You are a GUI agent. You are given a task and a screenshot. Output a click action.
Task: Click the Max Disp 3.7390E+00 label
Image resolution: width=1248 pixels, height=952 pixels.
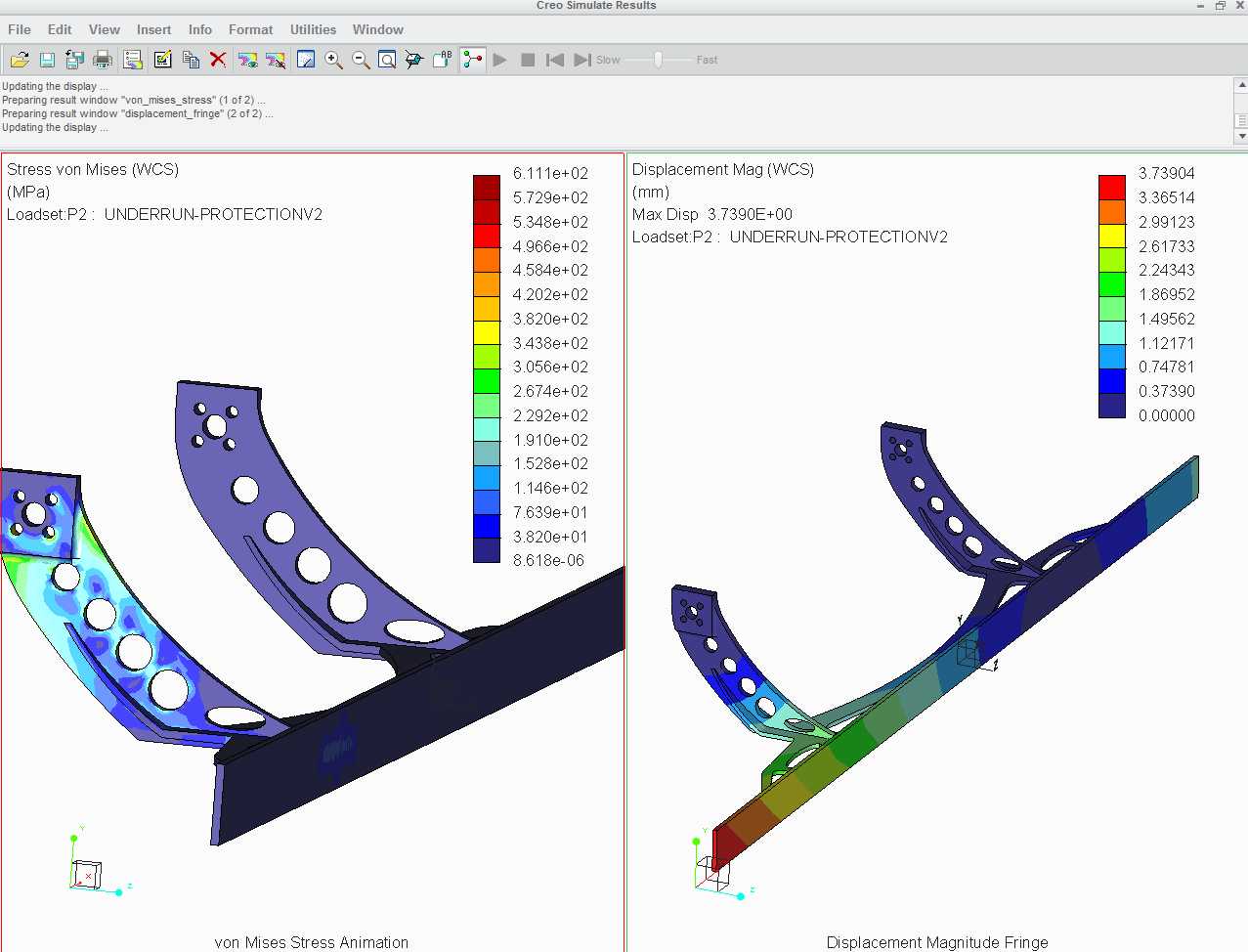pos(712,214)
